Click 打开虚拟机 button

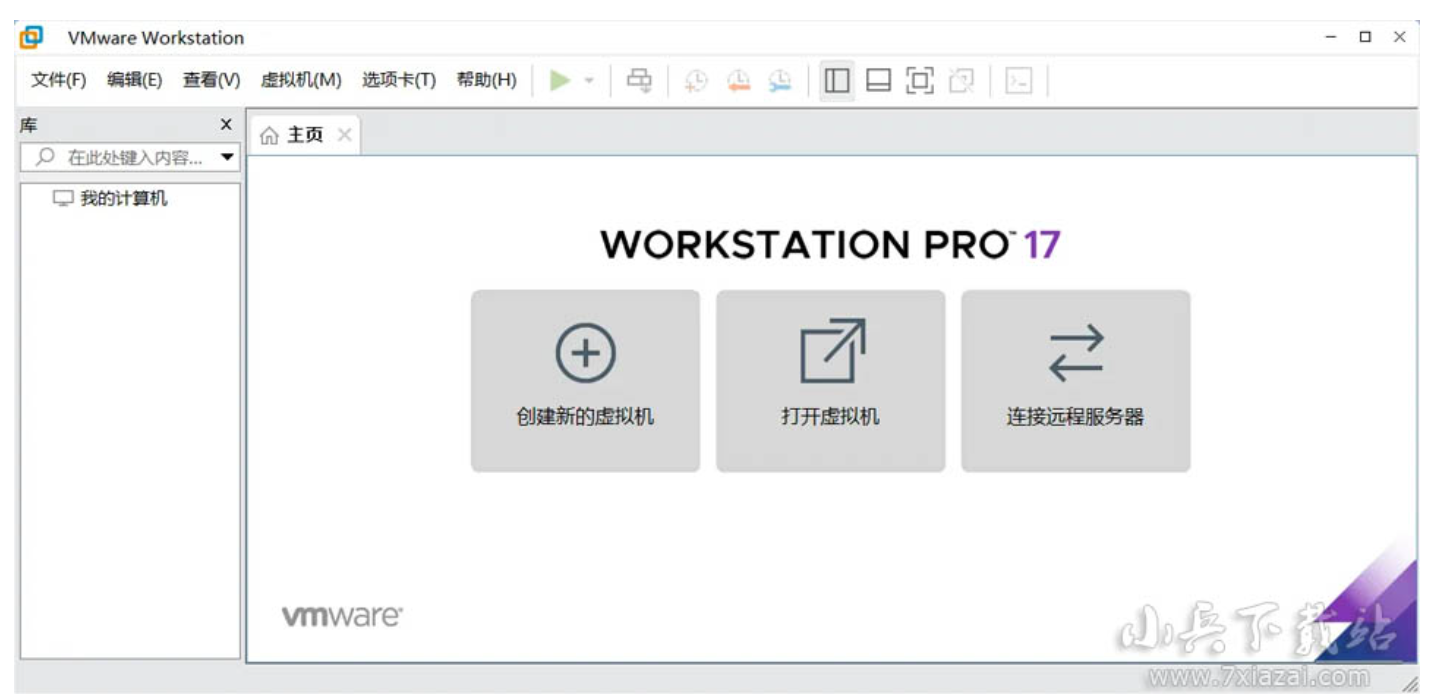[830, 381]
